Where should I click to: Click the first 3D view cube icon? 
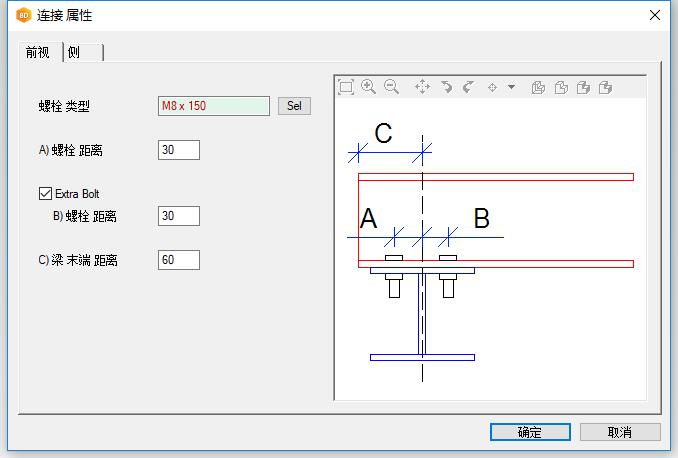(x=538, y=87)
